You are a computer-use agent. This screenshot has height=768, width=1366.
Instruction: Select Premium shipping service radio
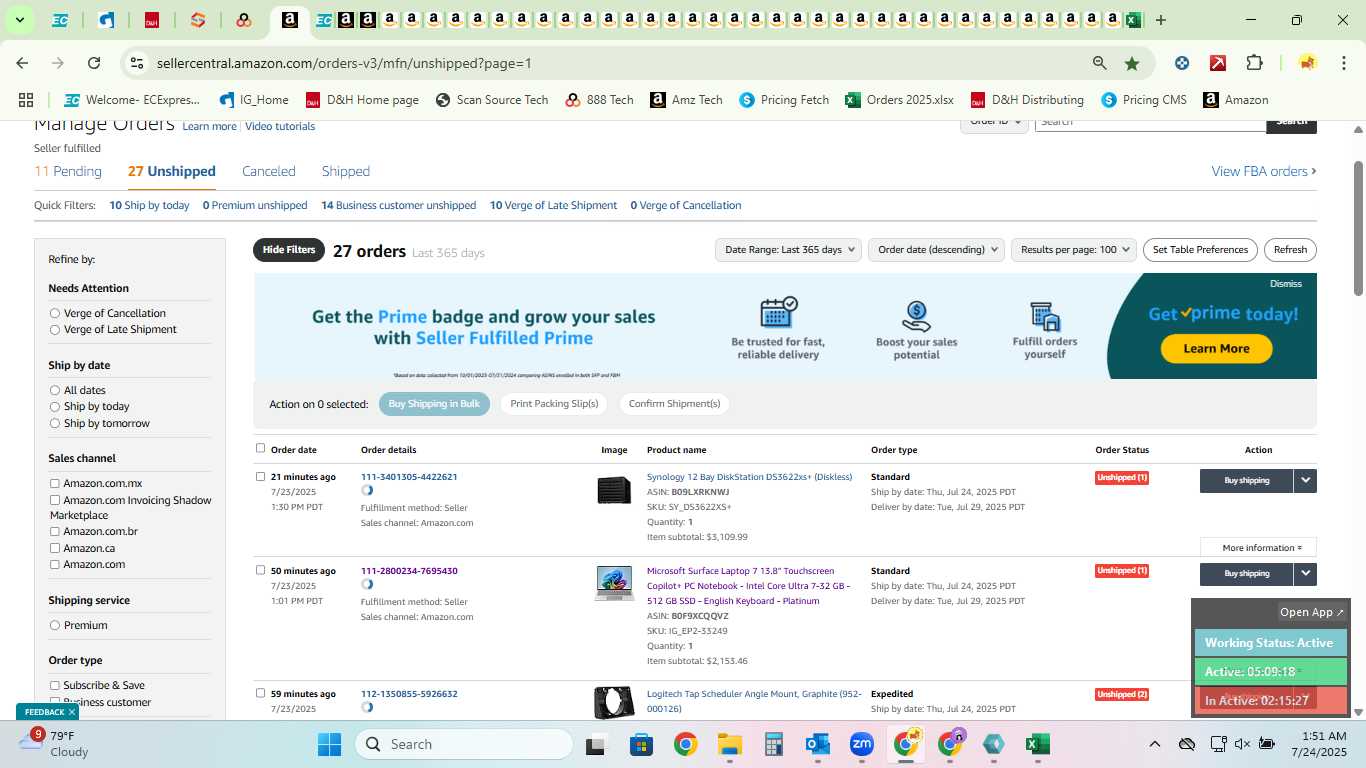tap(55, 625)
